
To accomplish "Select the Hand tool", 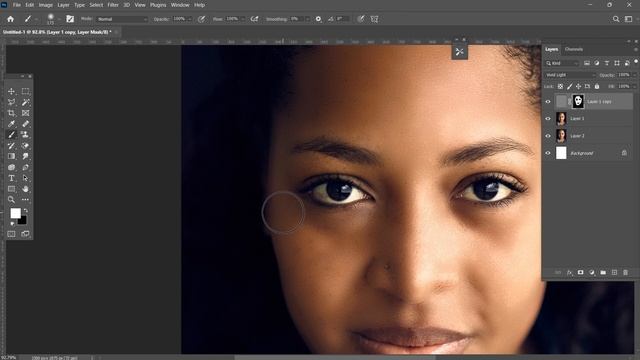I will [x=25, y=189].
